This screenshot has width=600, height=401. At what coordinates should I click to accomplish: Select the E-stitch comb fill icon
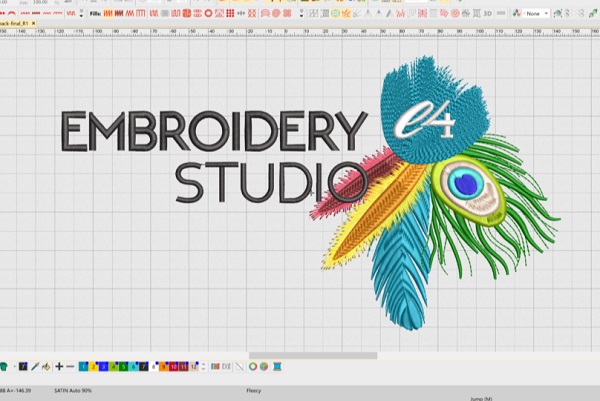tap(141, 14)
